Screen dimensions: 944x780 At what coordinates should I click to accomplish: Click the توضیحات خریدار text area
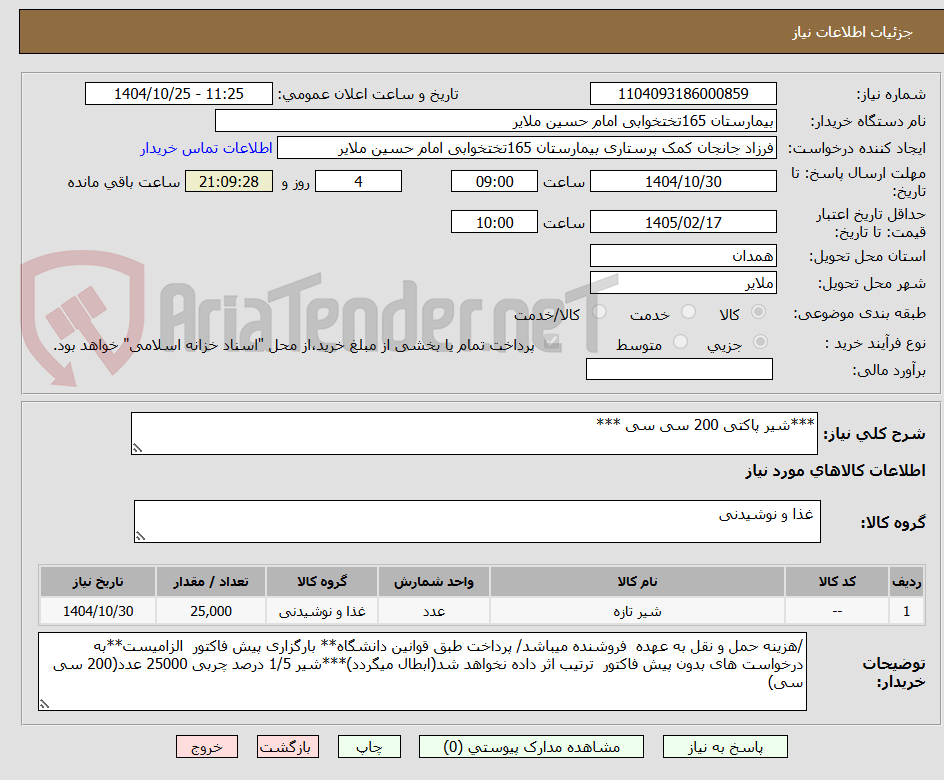pyautogui.click(x=422, y=671)
